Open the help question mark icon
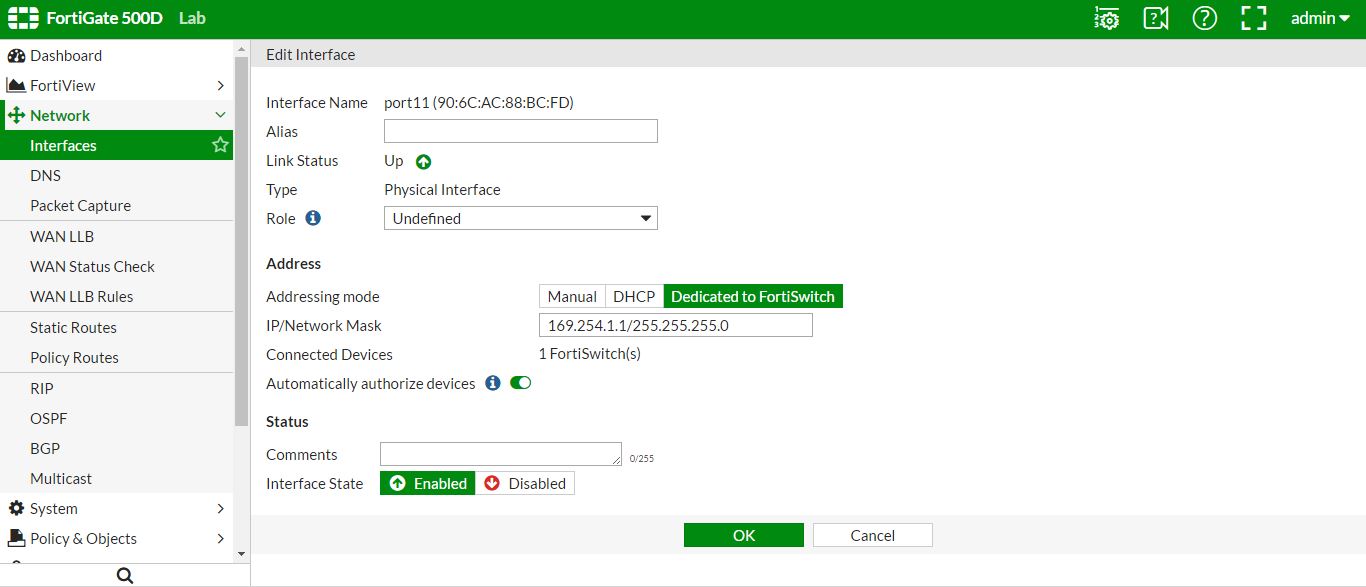The image size is (1366, 587). coord(1205,18)
